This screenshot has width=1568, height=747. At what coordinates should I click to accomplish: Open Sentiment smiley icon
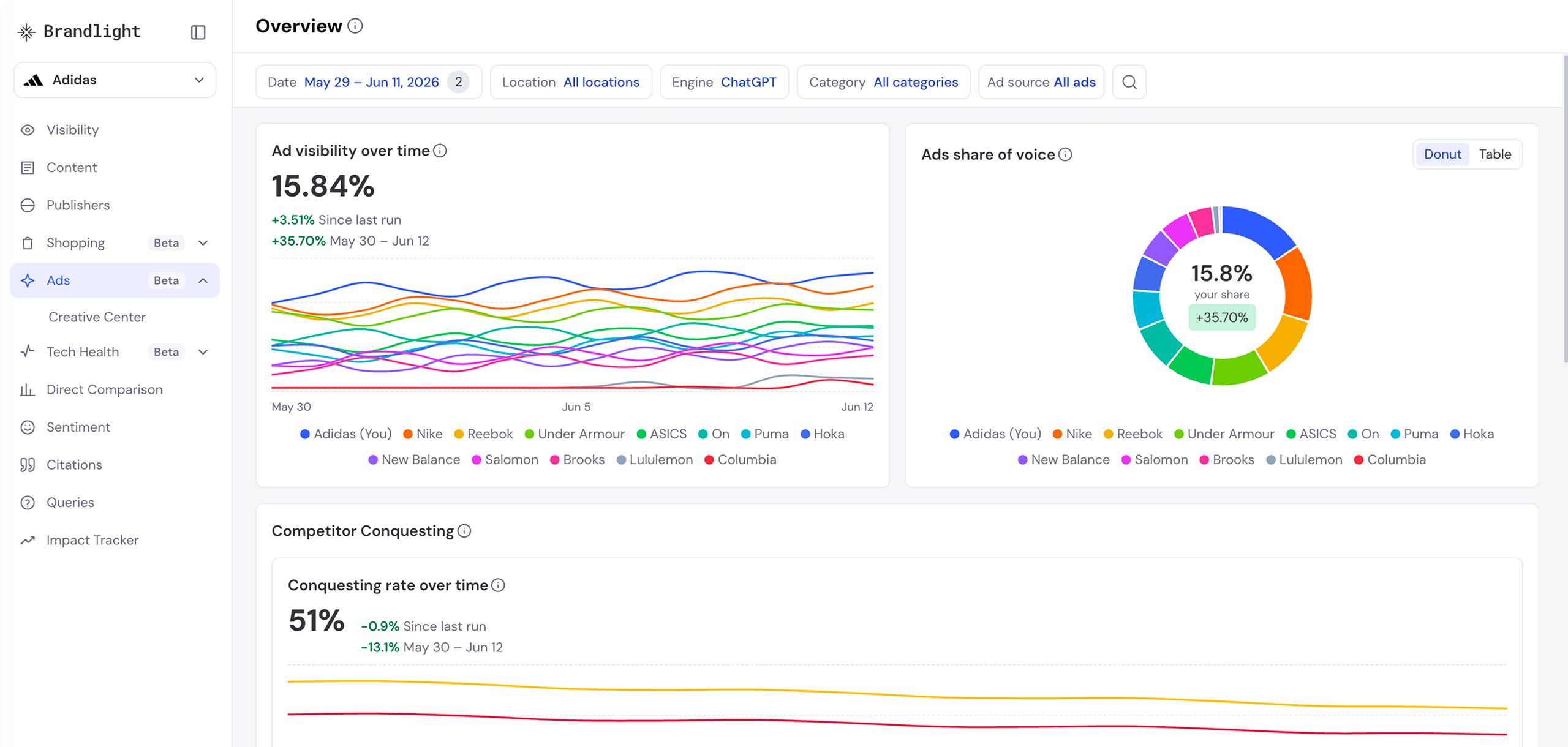coord(28,427)
